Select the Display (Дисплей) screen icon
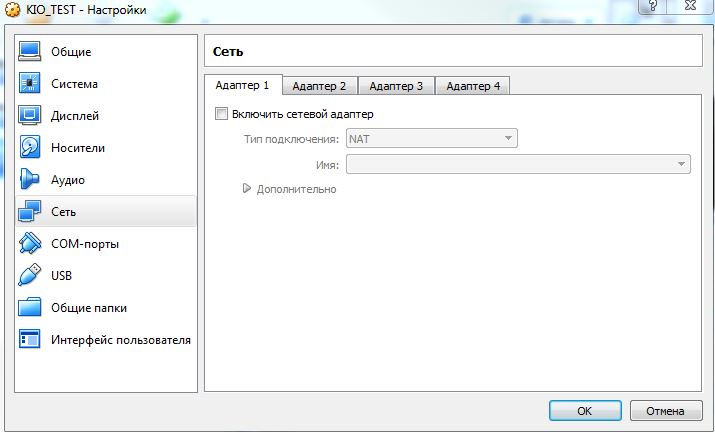The width and height of the screenshot is (715, 432). 30,116
